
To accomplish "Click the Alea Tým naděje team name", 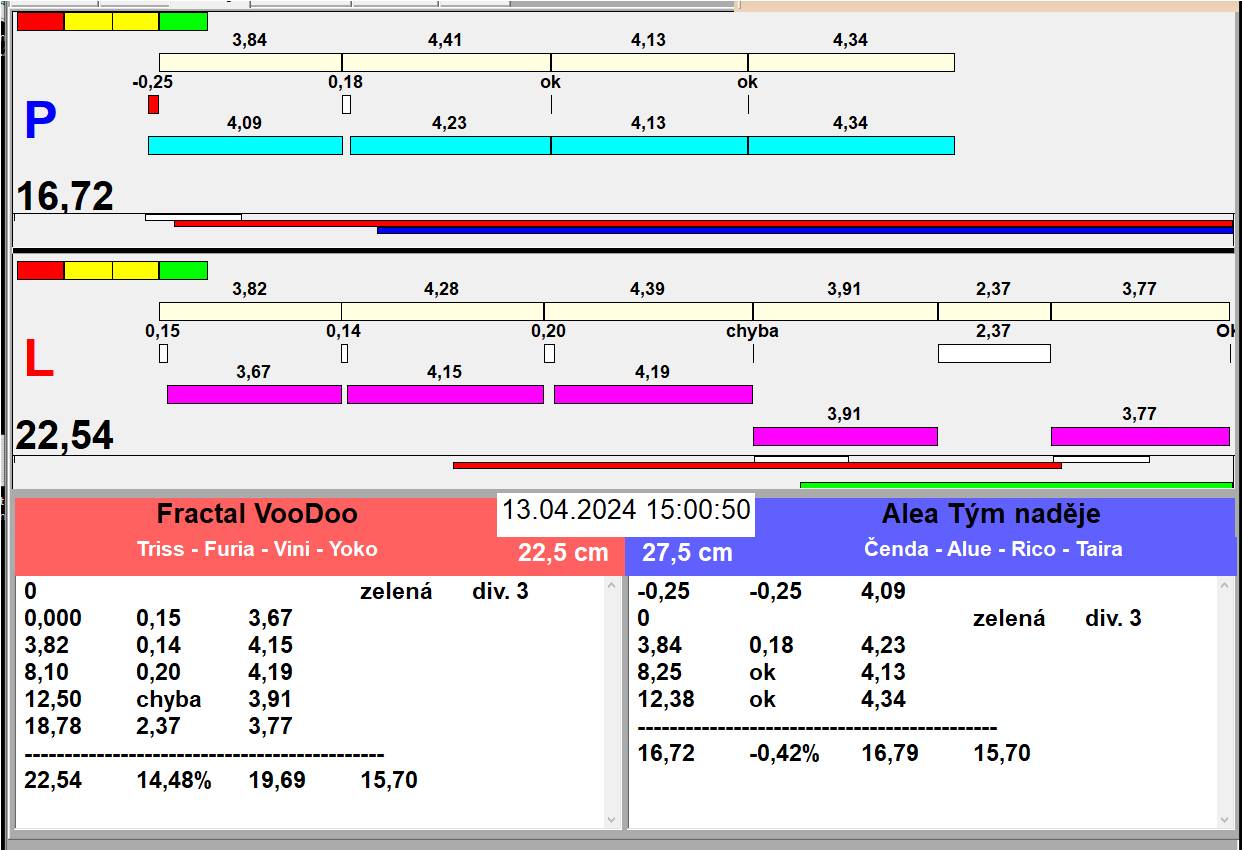I will tap(991, 514).
